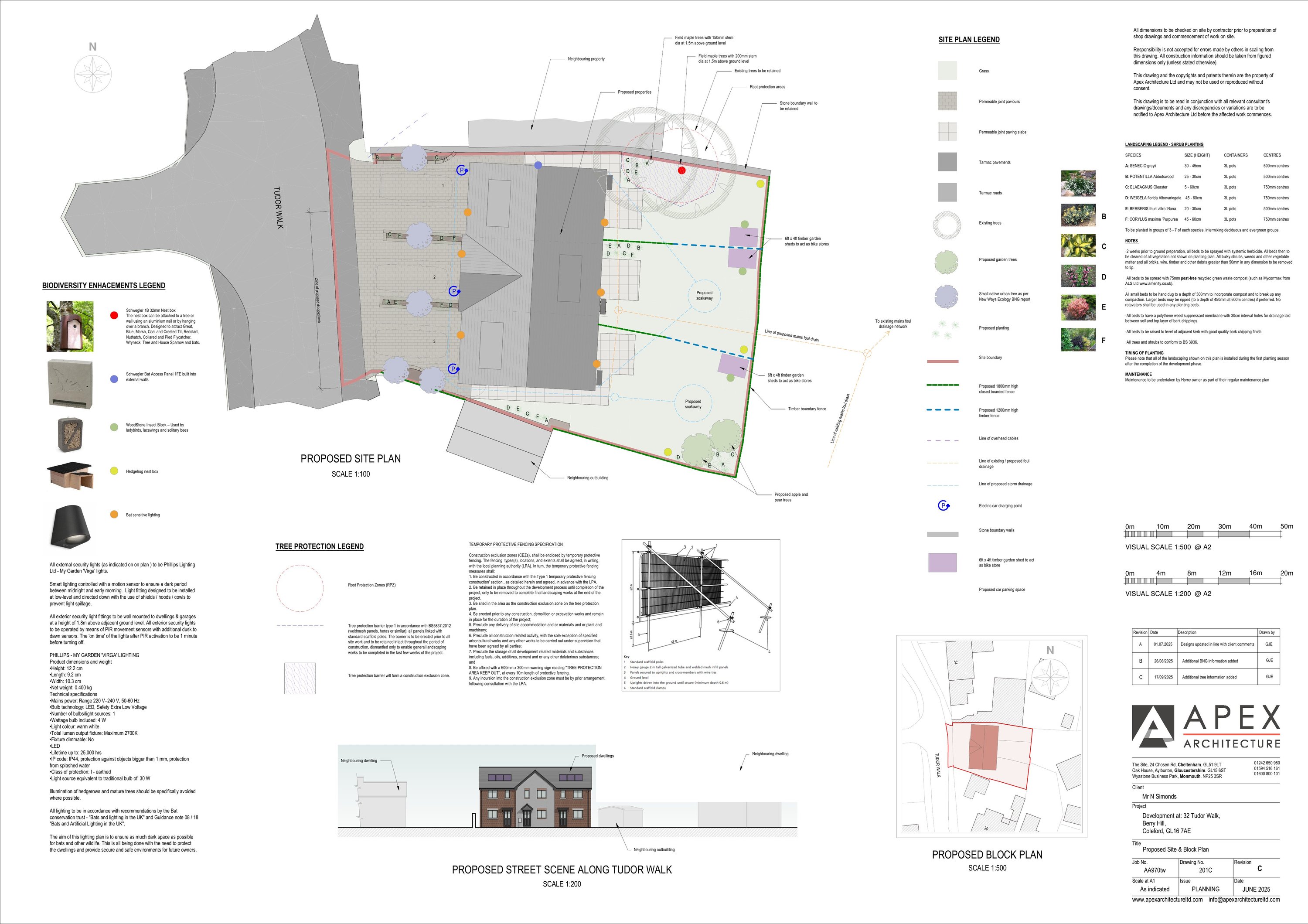Image resolution: width=1308 pixels, height=924 pixels.
Task: Click the Apex Architecture logo
Action: [1206, 727]
